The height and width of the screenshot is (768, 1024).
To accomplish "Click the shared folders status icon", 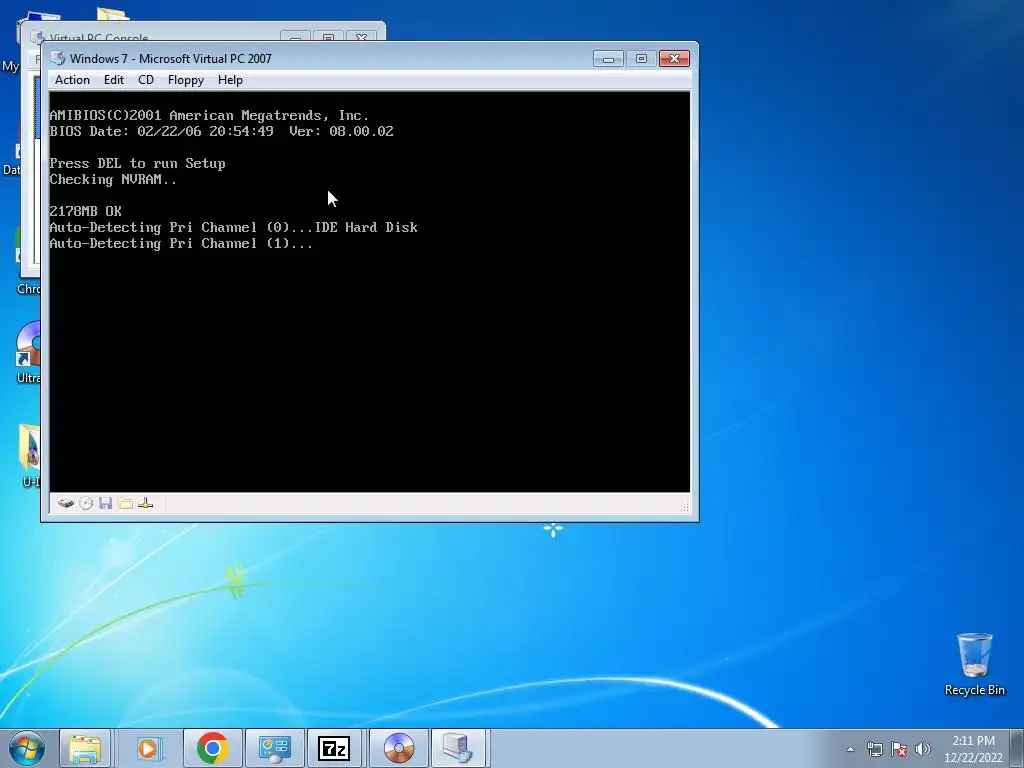I will [125, 503].
